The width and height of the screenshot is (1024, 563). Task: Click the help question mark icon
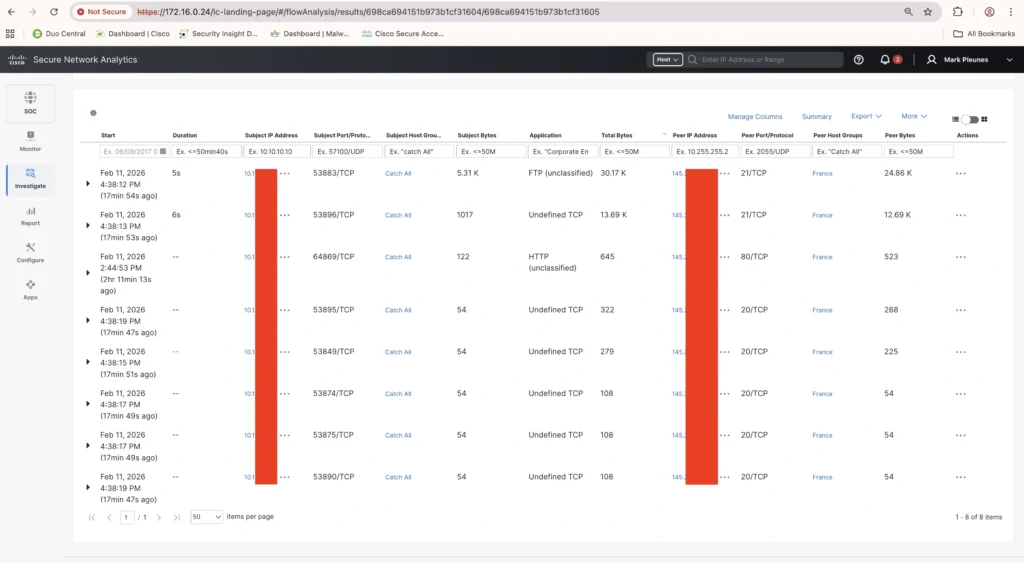859,60
